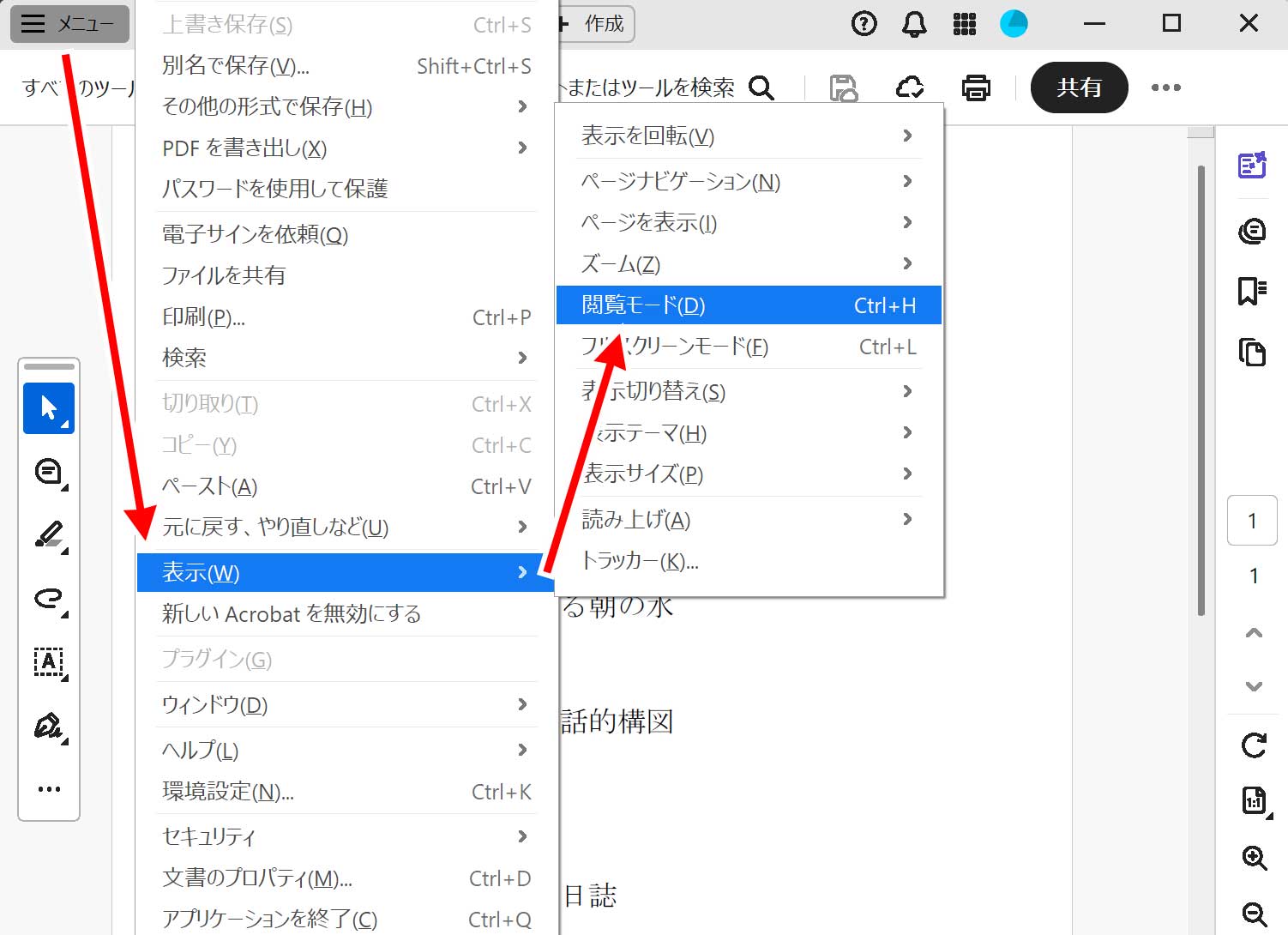
Task: Click the save file icon in toolbar
Action: (844, 87)
